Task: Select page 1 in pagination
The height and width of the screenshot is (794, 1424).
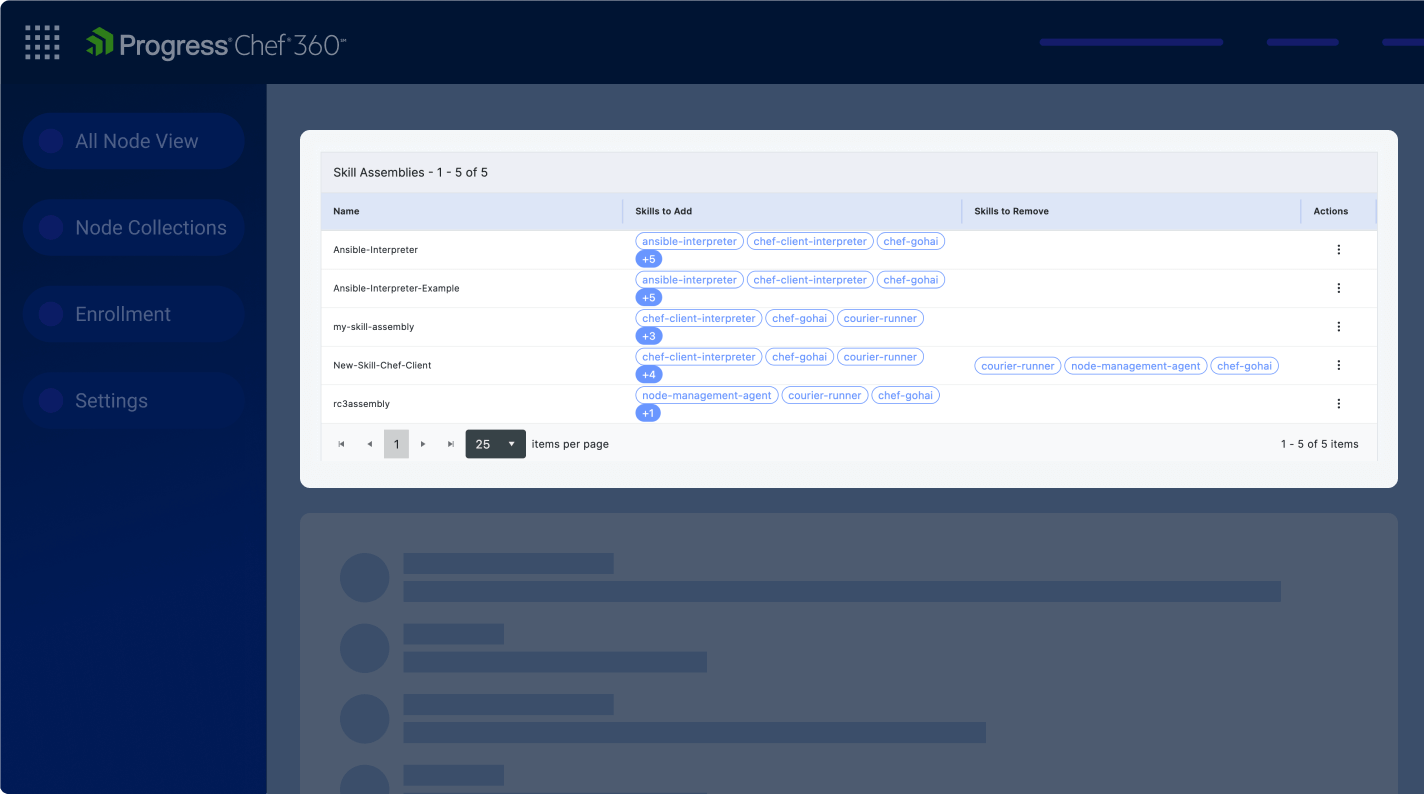Action: click(x=396, y=444)
